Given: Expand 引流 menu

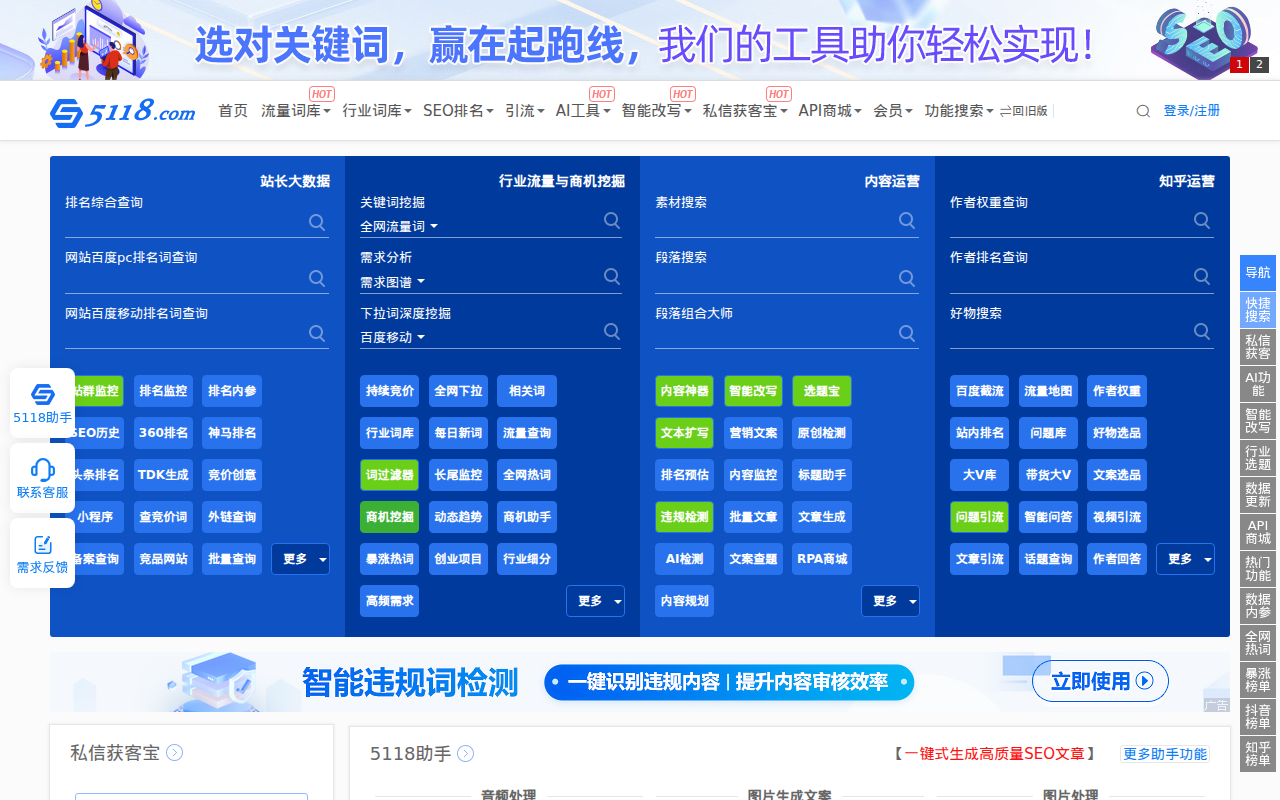Looking at the screenshot, I should [x=524, y=111].
